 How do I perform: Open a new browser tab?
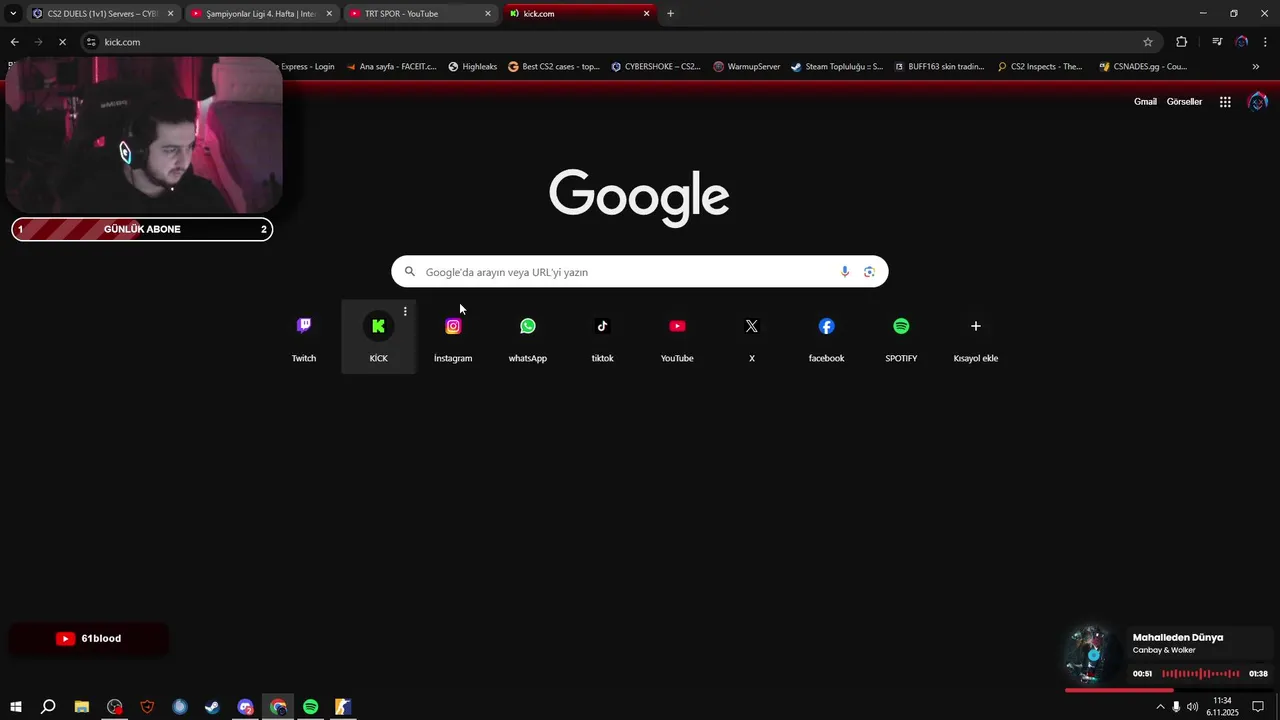pos(670,14)
